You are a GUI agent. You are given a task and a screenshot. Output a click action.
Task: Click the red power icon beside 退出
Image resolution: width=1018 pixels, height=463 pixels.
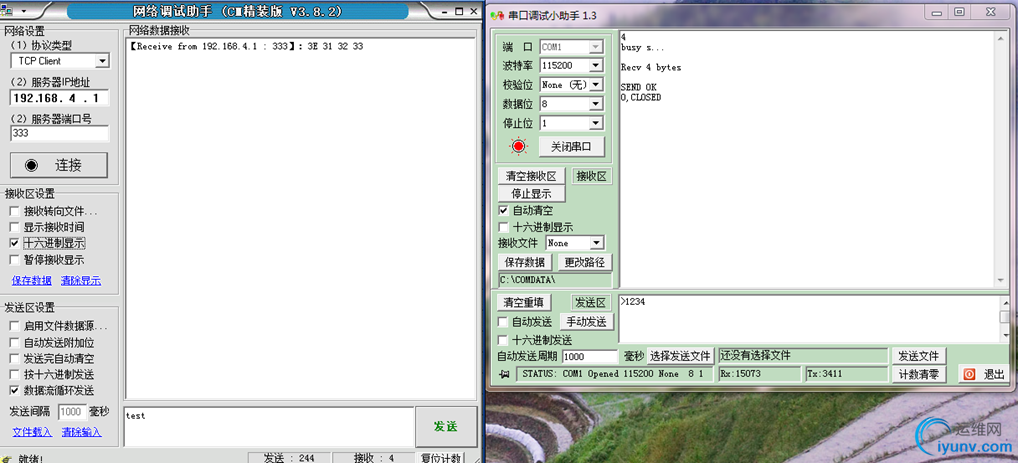969,374
